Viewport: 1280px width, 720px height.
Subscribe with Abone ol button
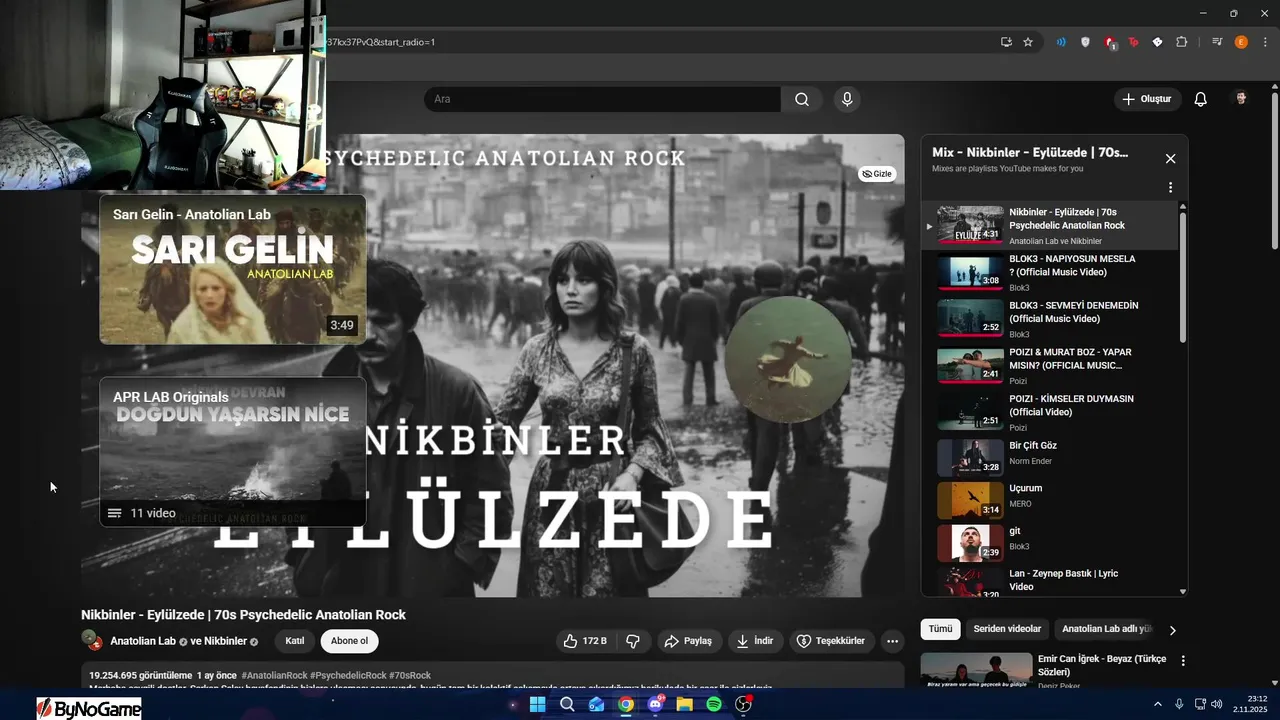pyautogui.click(x=349, y=641)
